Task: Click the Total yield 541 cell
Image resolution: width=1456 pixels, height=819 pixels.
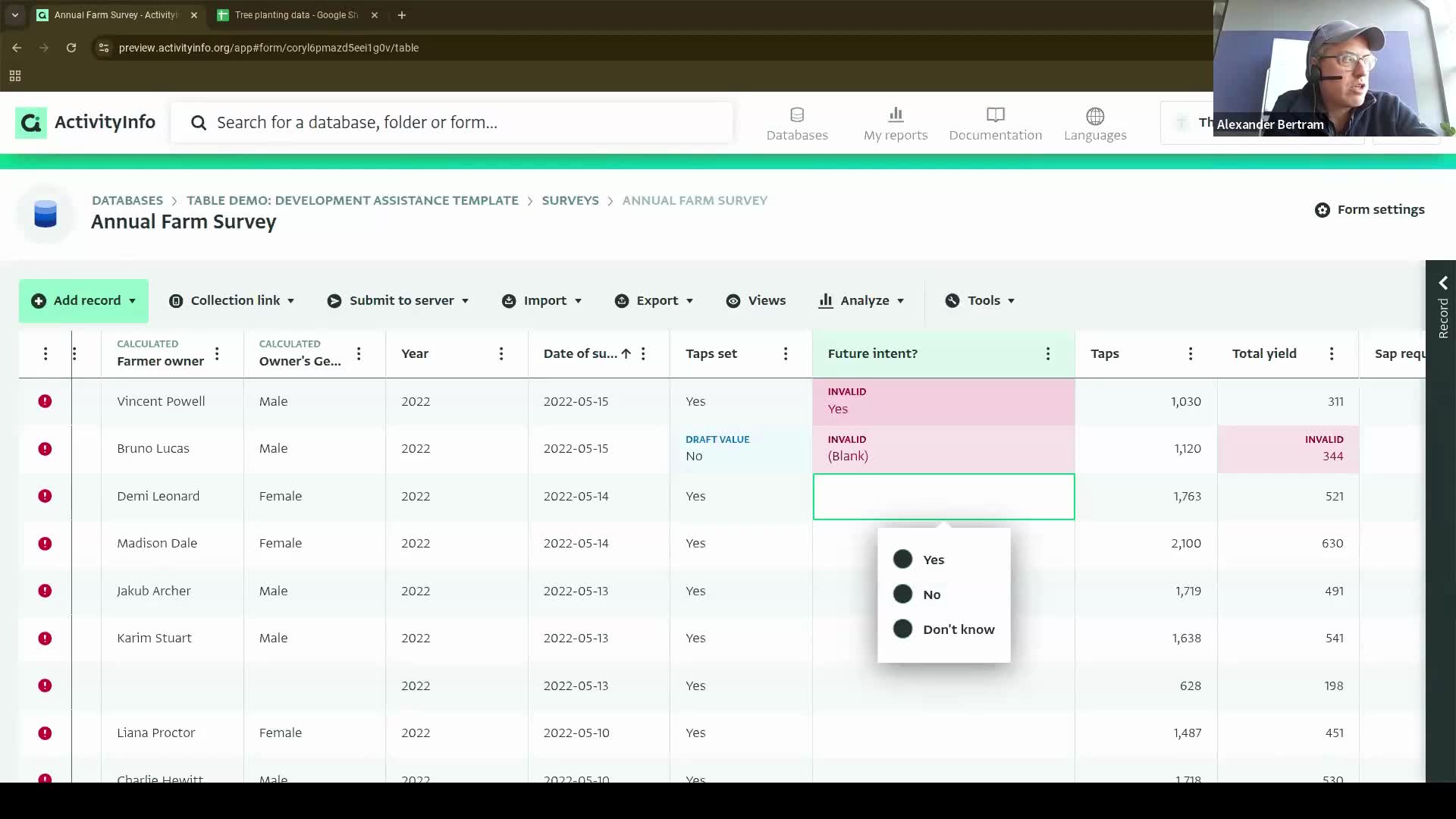Action: [1288, 639]
